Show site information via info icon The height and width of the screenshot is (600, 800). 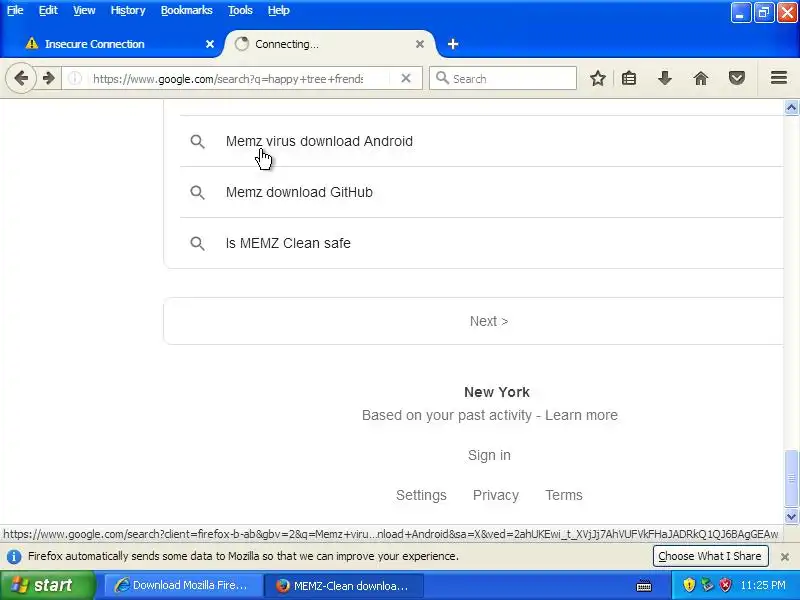coord(75,78)
